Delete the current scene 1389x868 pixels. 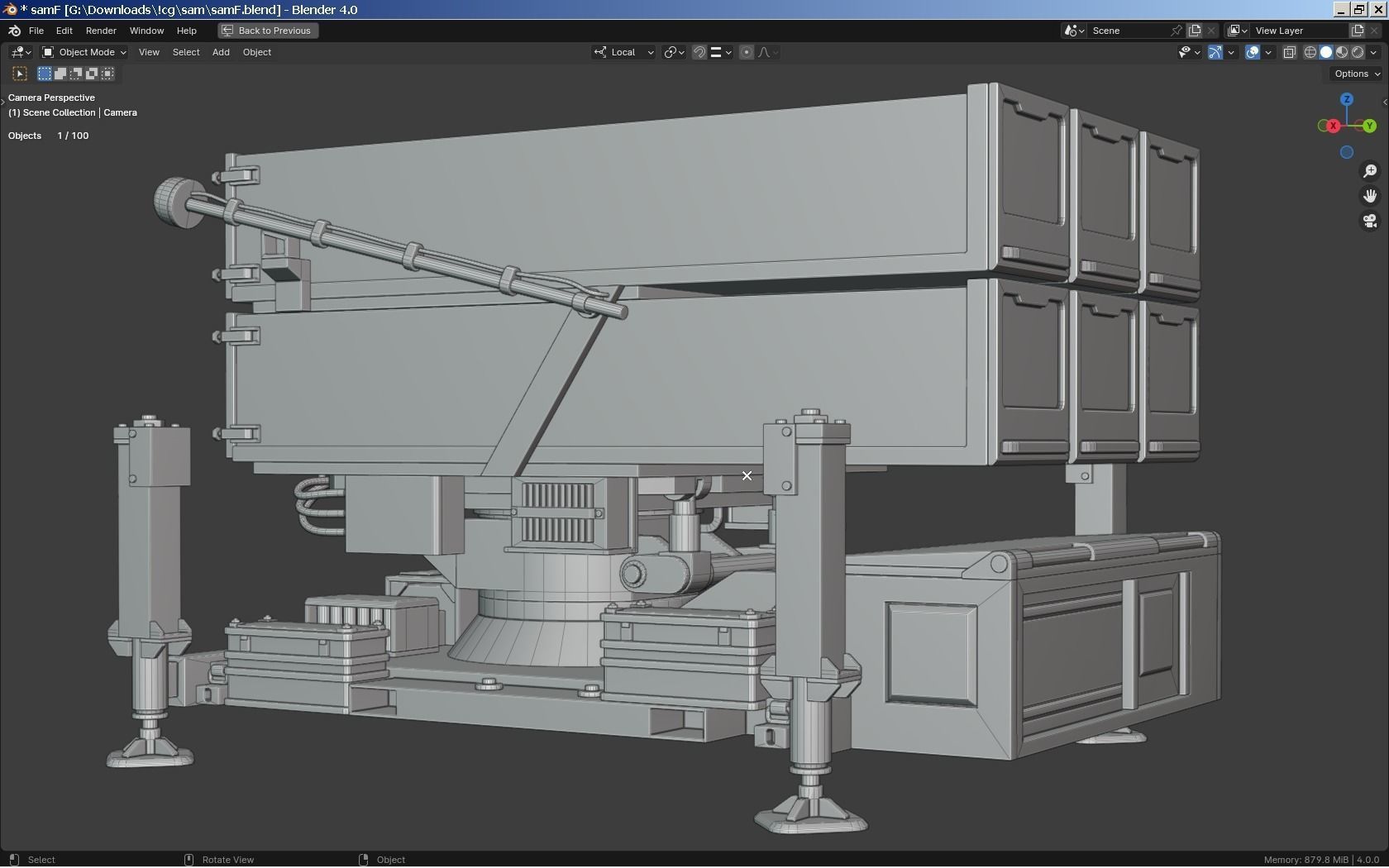click(x=1211, y=31)
